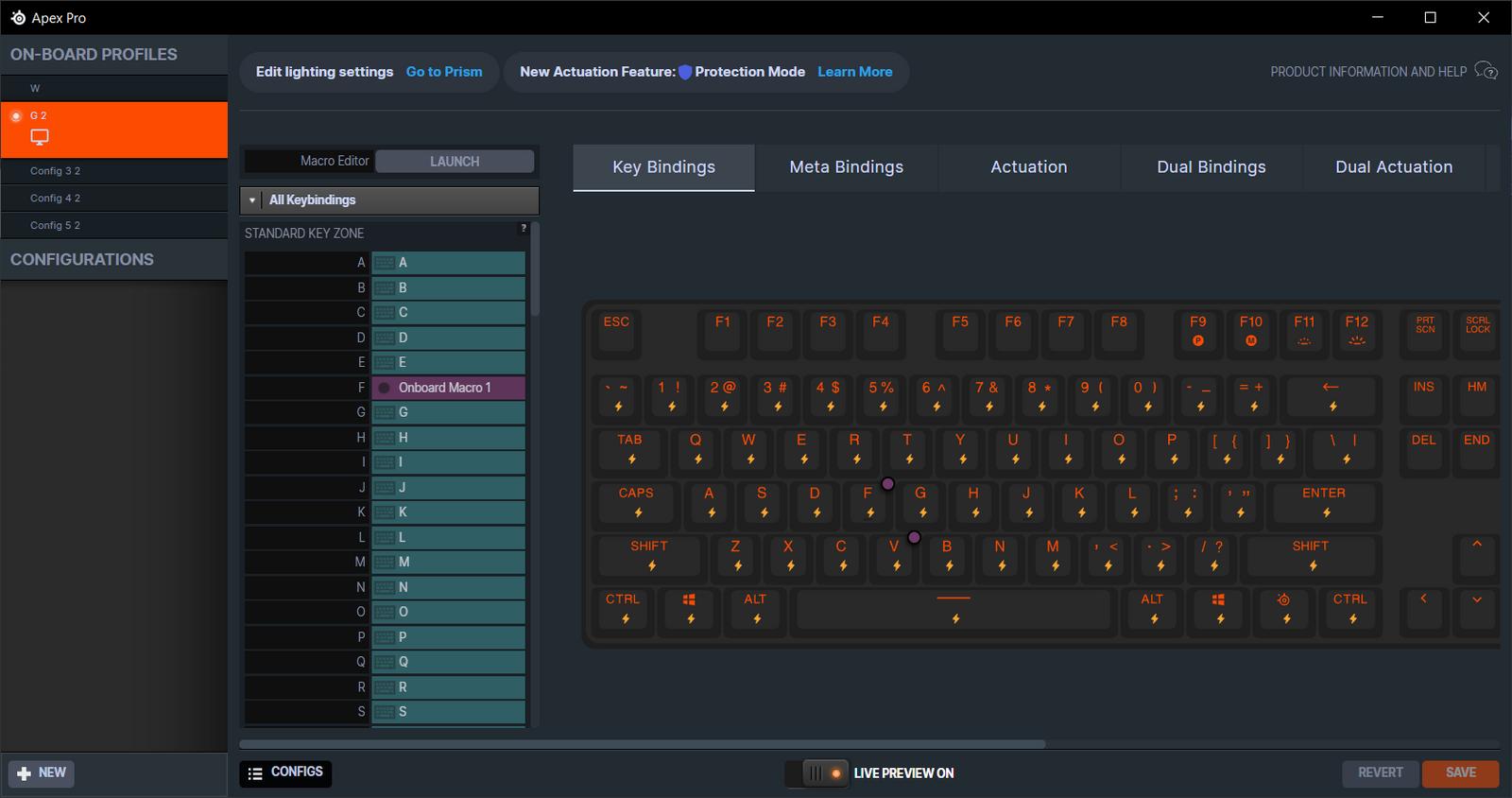Select the F10 key with the M badge
1512x798 pixels.
pos(1251,332)
